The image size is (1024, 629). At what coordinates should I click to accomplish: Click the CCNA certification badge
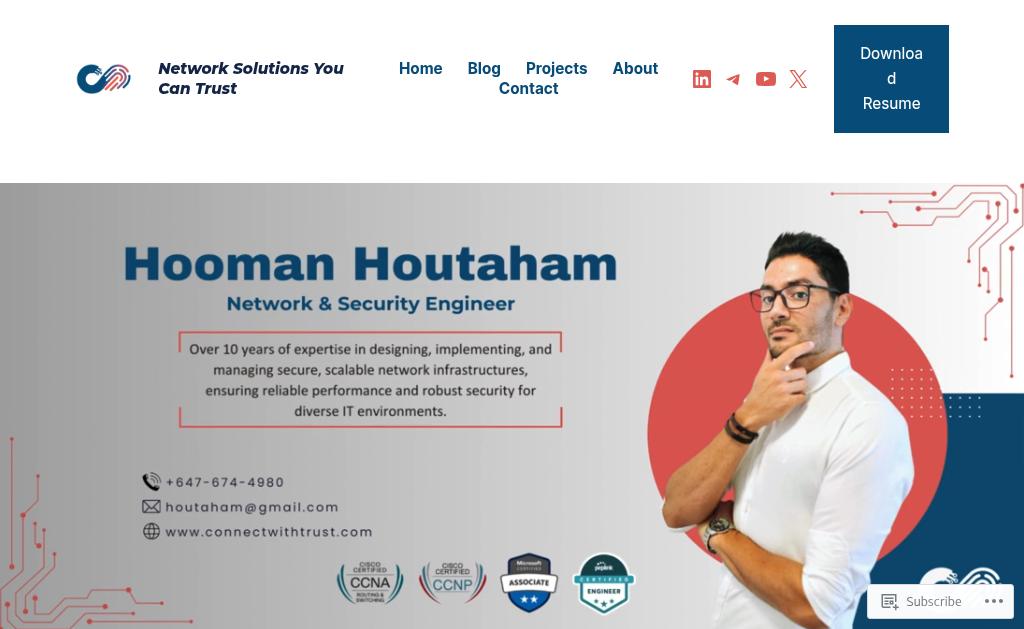(x=370, y=582)
